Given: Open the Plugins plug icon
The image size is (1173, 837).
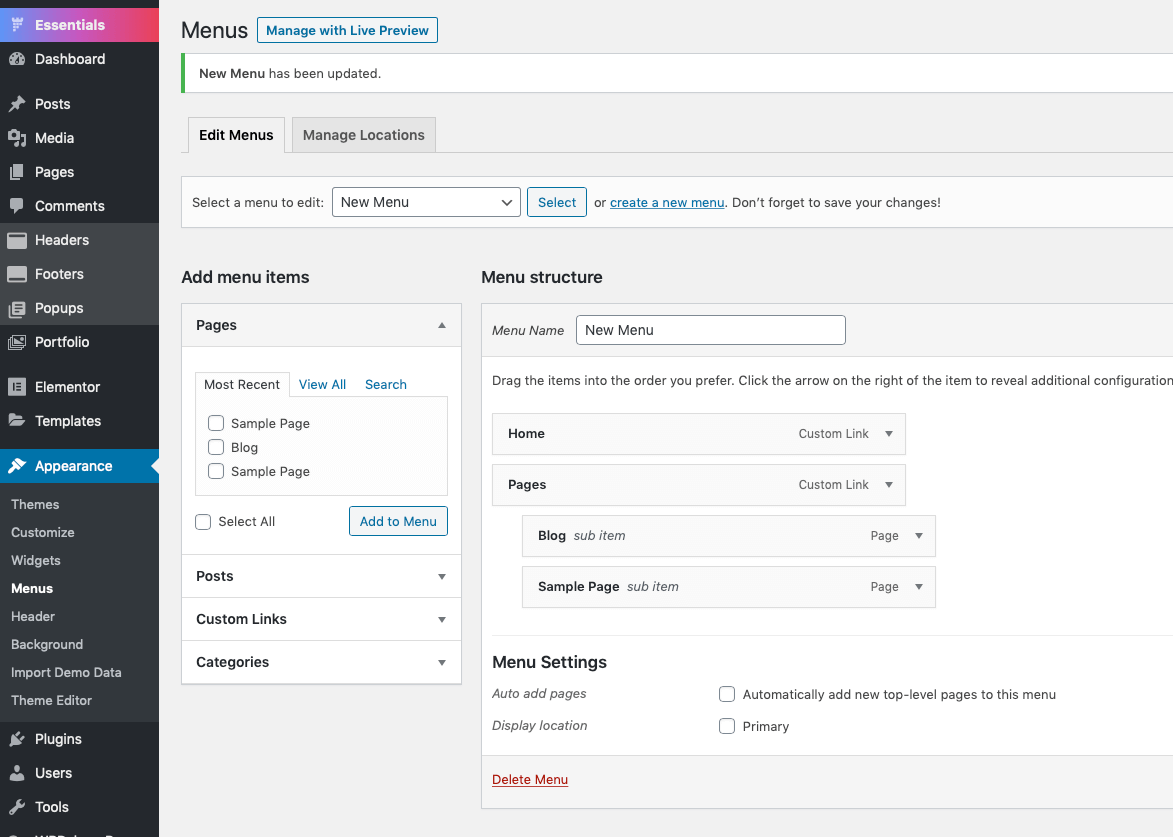Looking at the screenshot, I should pos(16,739).
